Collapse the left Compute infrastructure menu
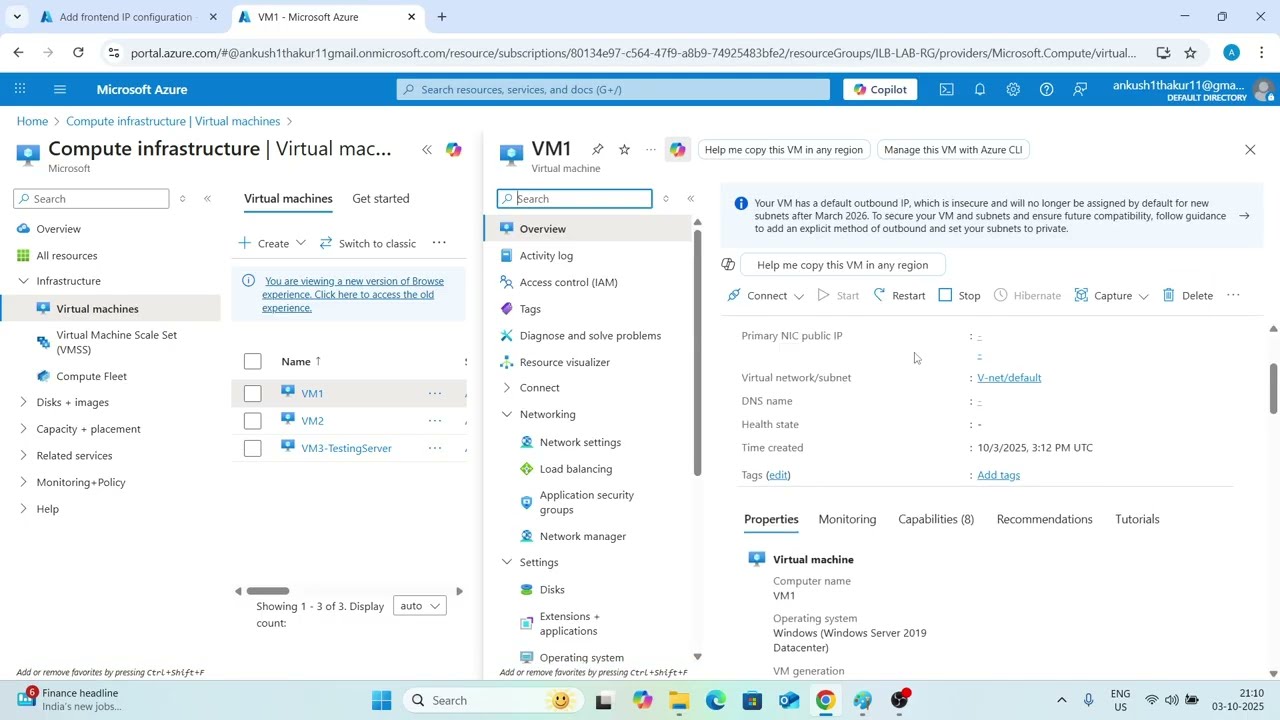The image size is (1280, 720). click(x=207, y=199)
